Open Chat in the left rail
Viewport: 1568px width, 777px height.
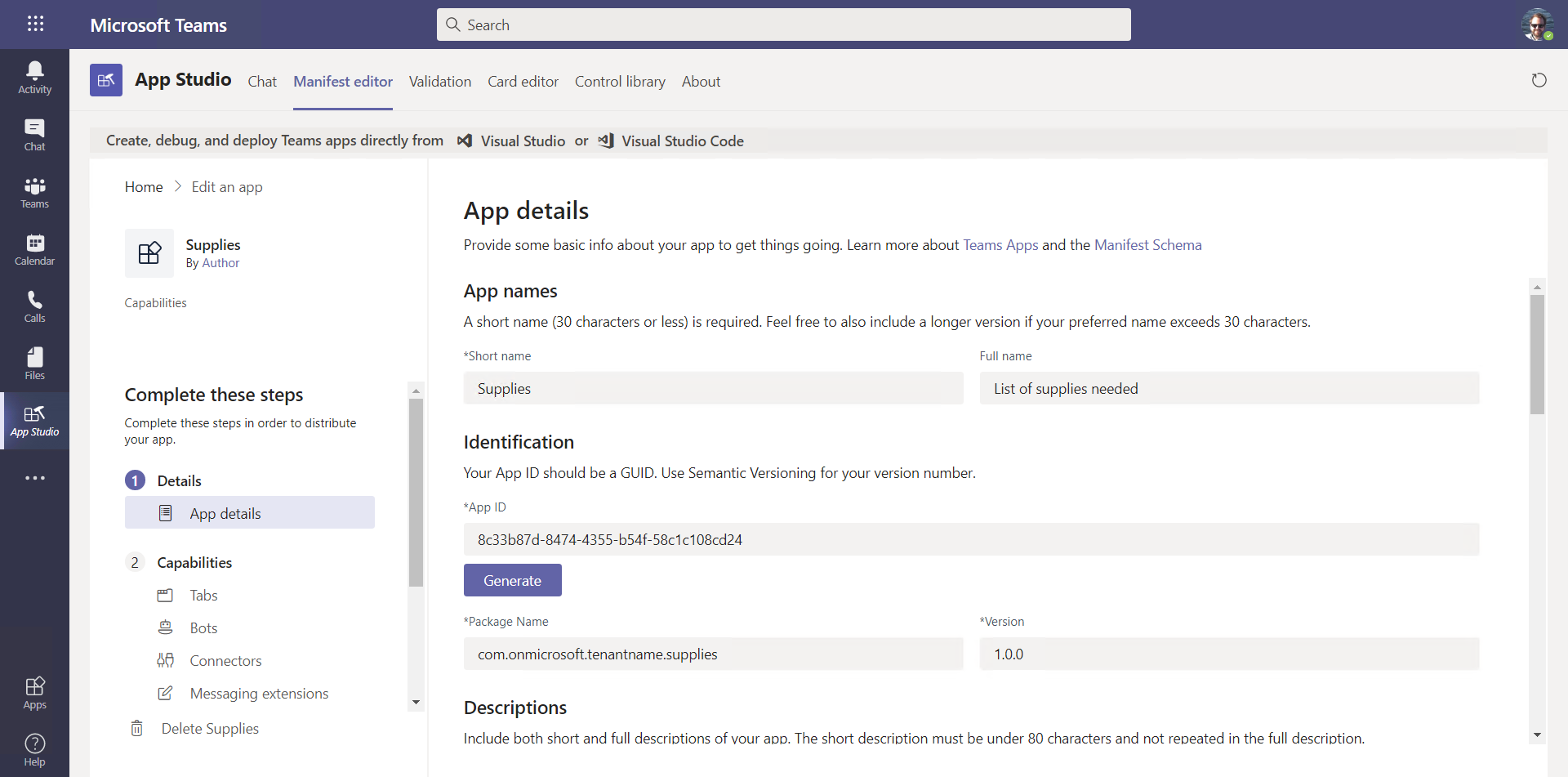[34, 135]
